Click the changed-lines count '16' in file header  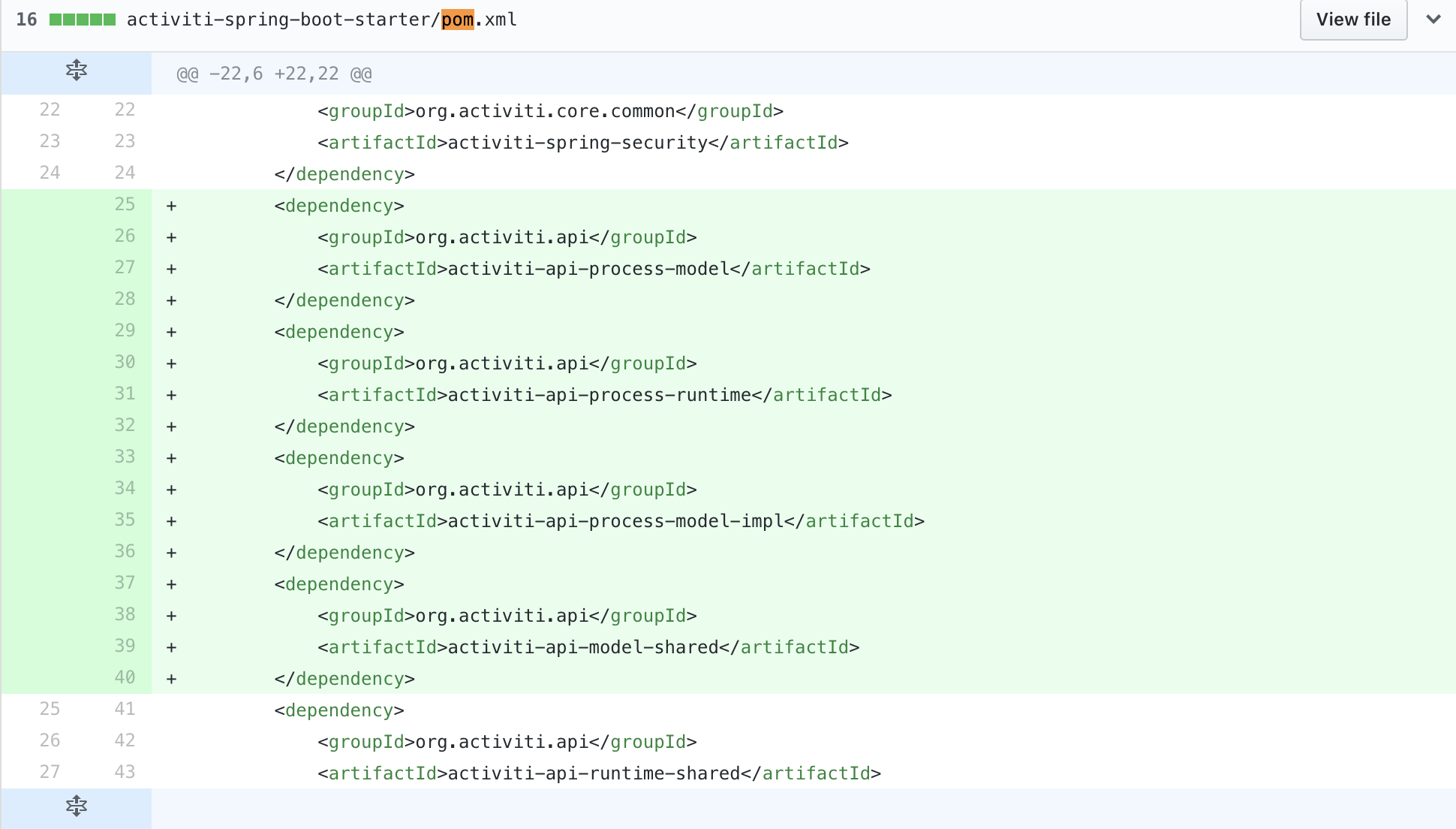click(27, 20)
